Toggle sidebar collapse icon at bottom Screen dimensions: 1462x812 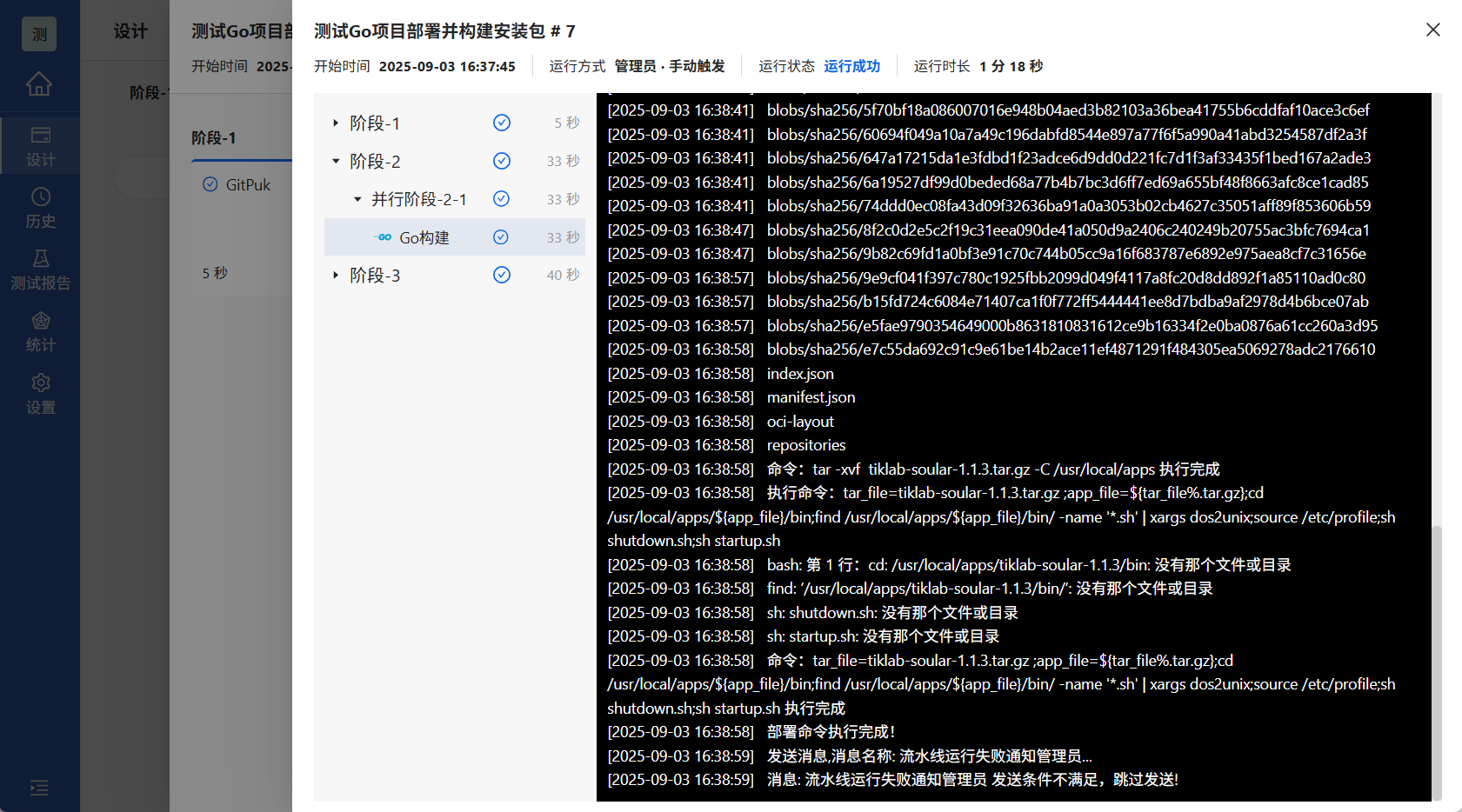39,788
